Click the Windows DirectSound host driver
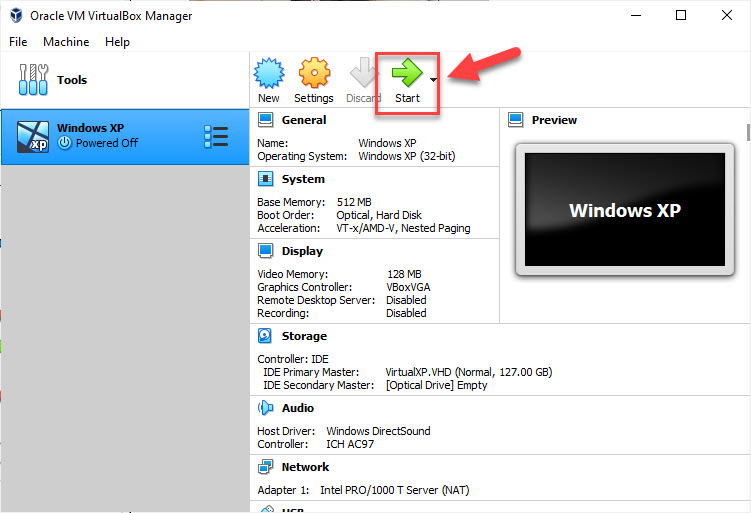The height and width of the screenshot is (513, 751). pos(378,431)
